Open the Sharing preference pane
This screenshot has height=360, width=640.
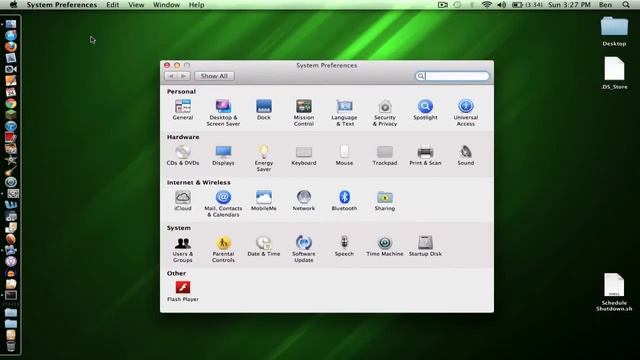click(x=384, y=200)
